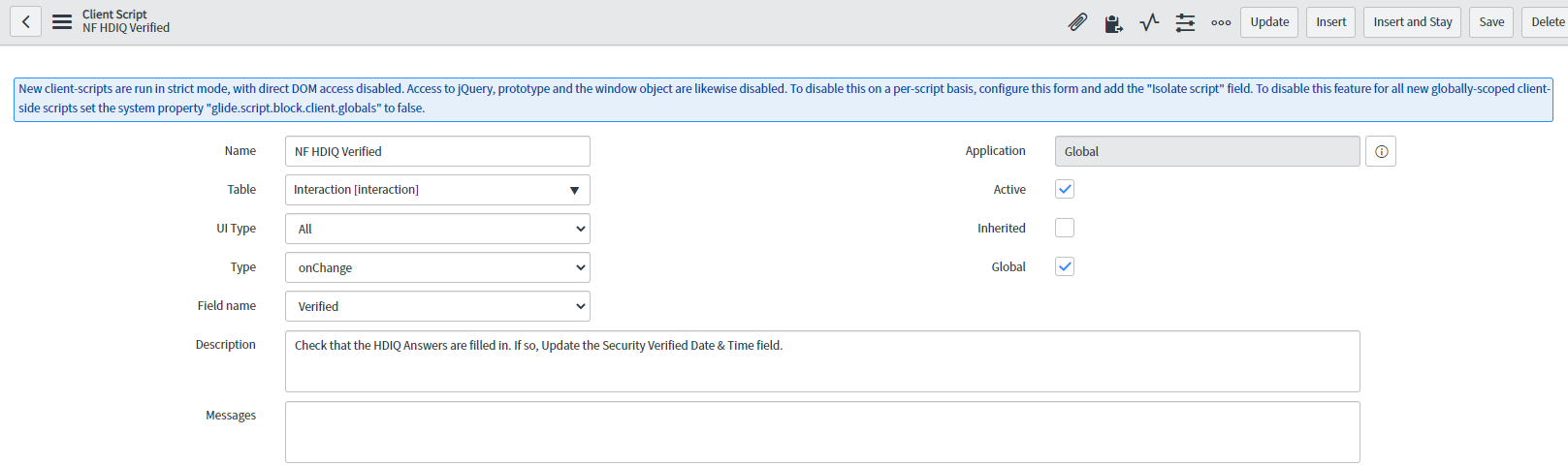This screenshot has width=1568, height=465.
Task: Click into the Name text field
Action: 437,151
